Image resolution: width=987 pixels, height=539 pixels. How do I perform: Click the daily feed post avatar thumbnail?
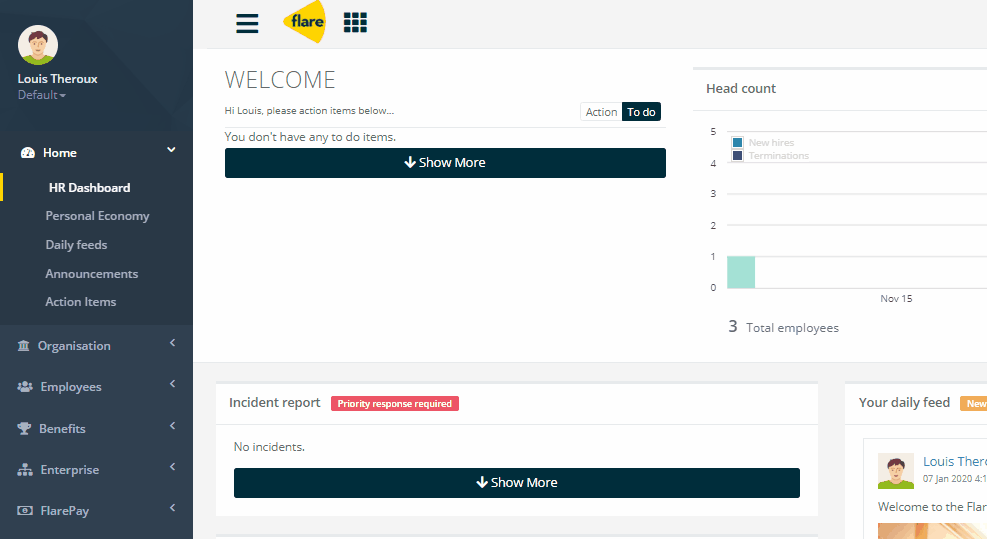(896, 470)
